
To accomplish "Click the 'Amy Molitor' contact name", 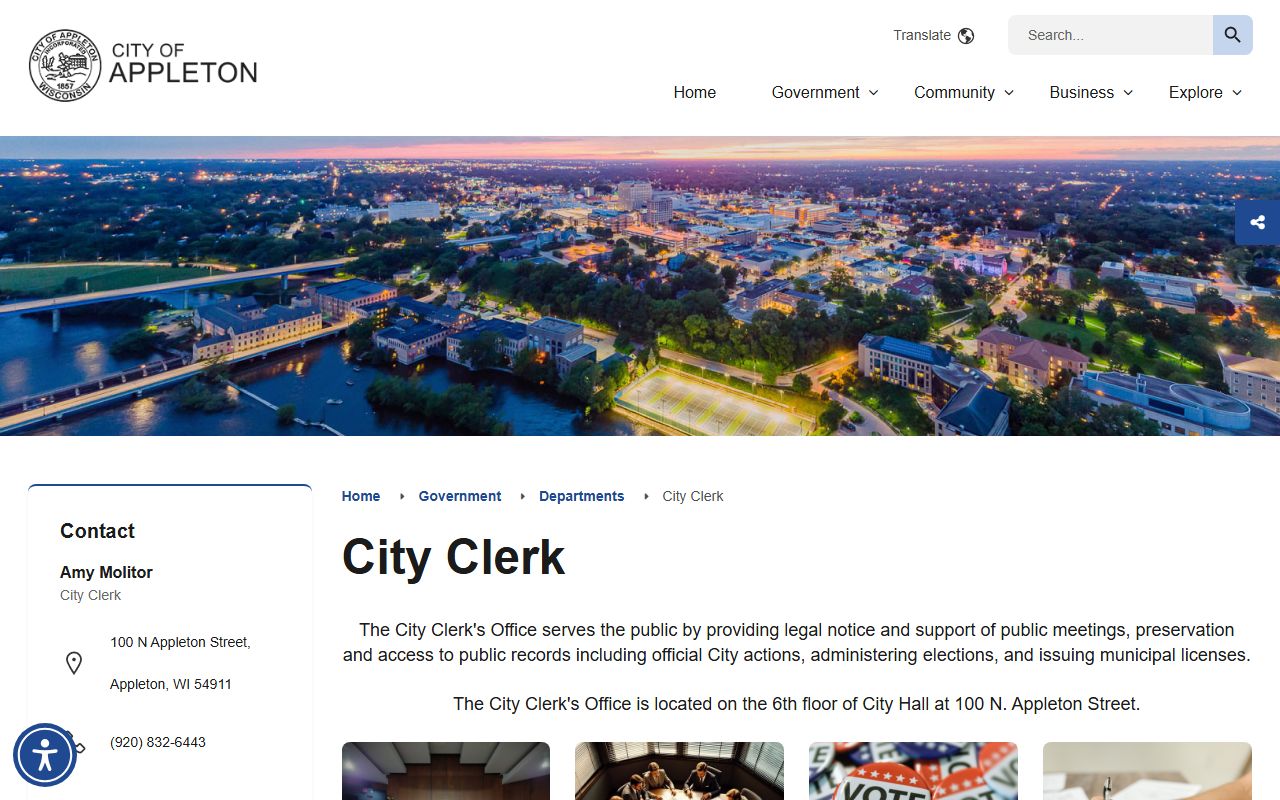I will pos(106,572).
